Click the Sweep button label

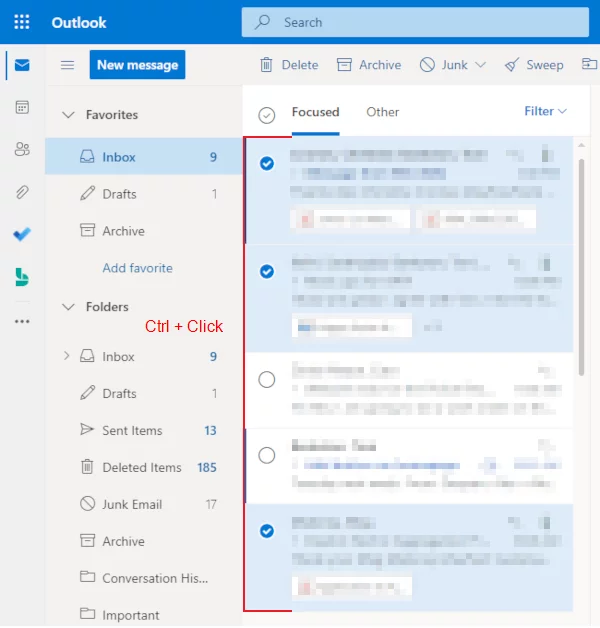pos(545,65)
